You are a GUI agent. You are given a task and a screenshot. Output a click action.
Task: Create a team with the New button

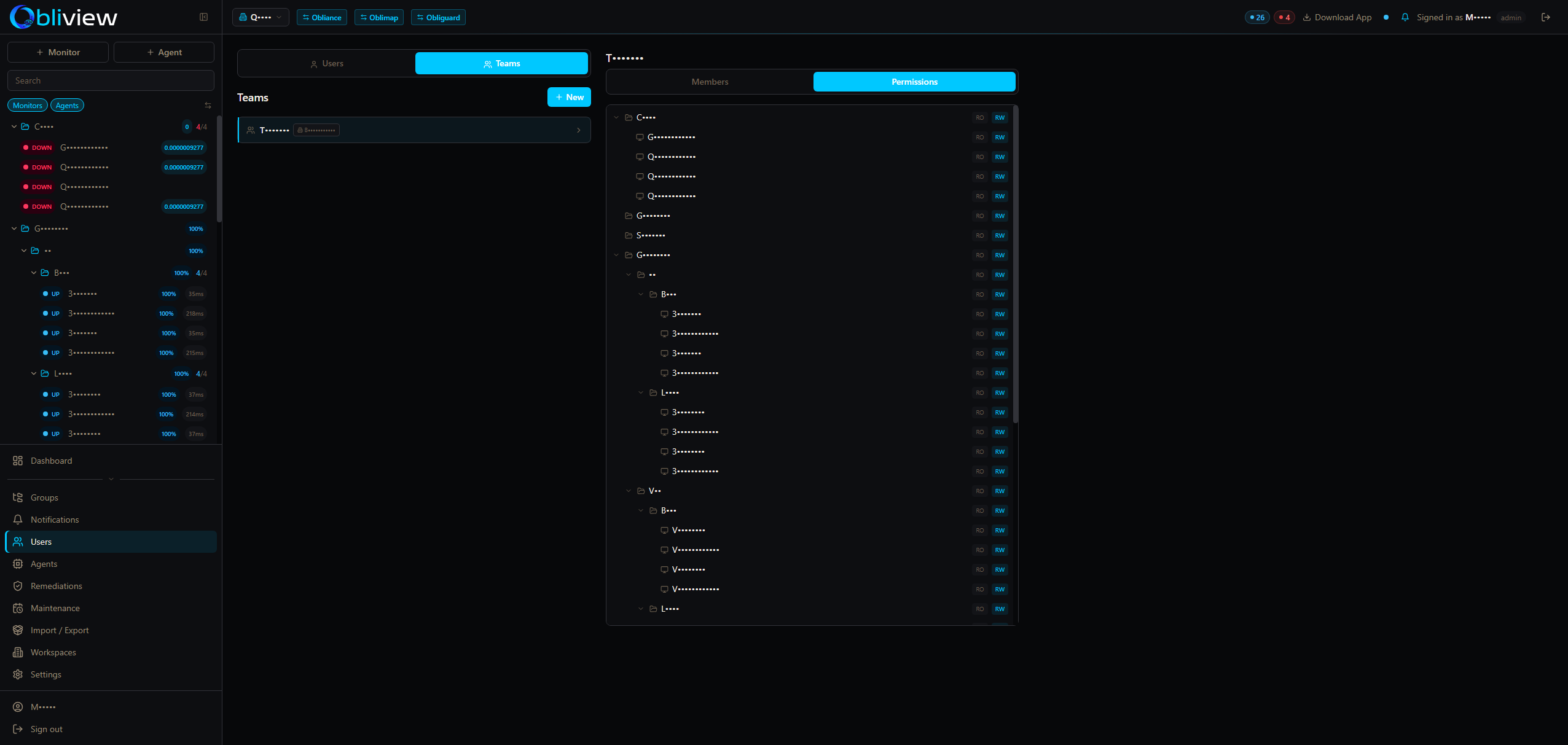[568, 97]
